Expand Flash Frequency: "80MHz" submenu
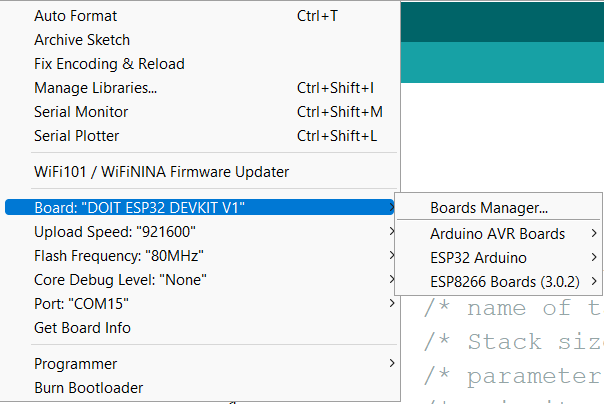Image resolution: width=604 pixels, height=404 pixels. click(200, 256)
